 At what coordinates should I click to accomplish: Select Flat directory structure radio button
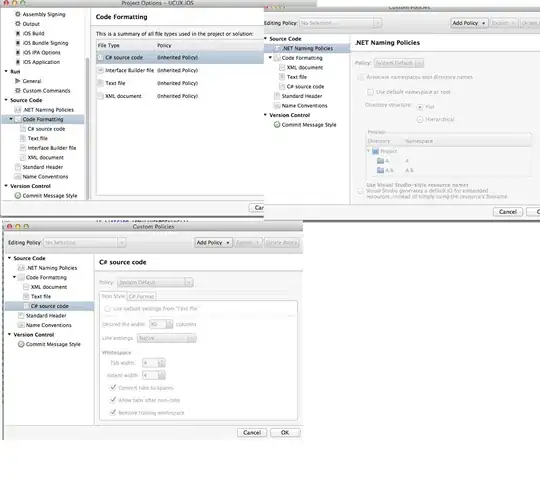pos(420,107)
